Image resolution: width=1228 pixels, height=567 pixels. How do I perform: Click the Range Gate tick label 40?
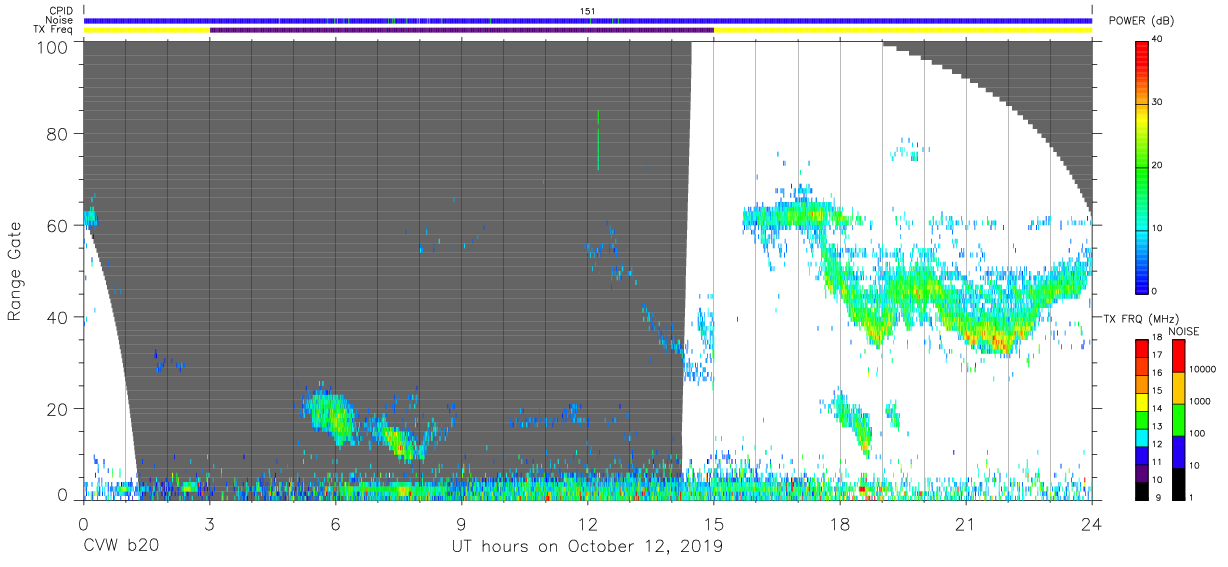[x=56, y=317]
